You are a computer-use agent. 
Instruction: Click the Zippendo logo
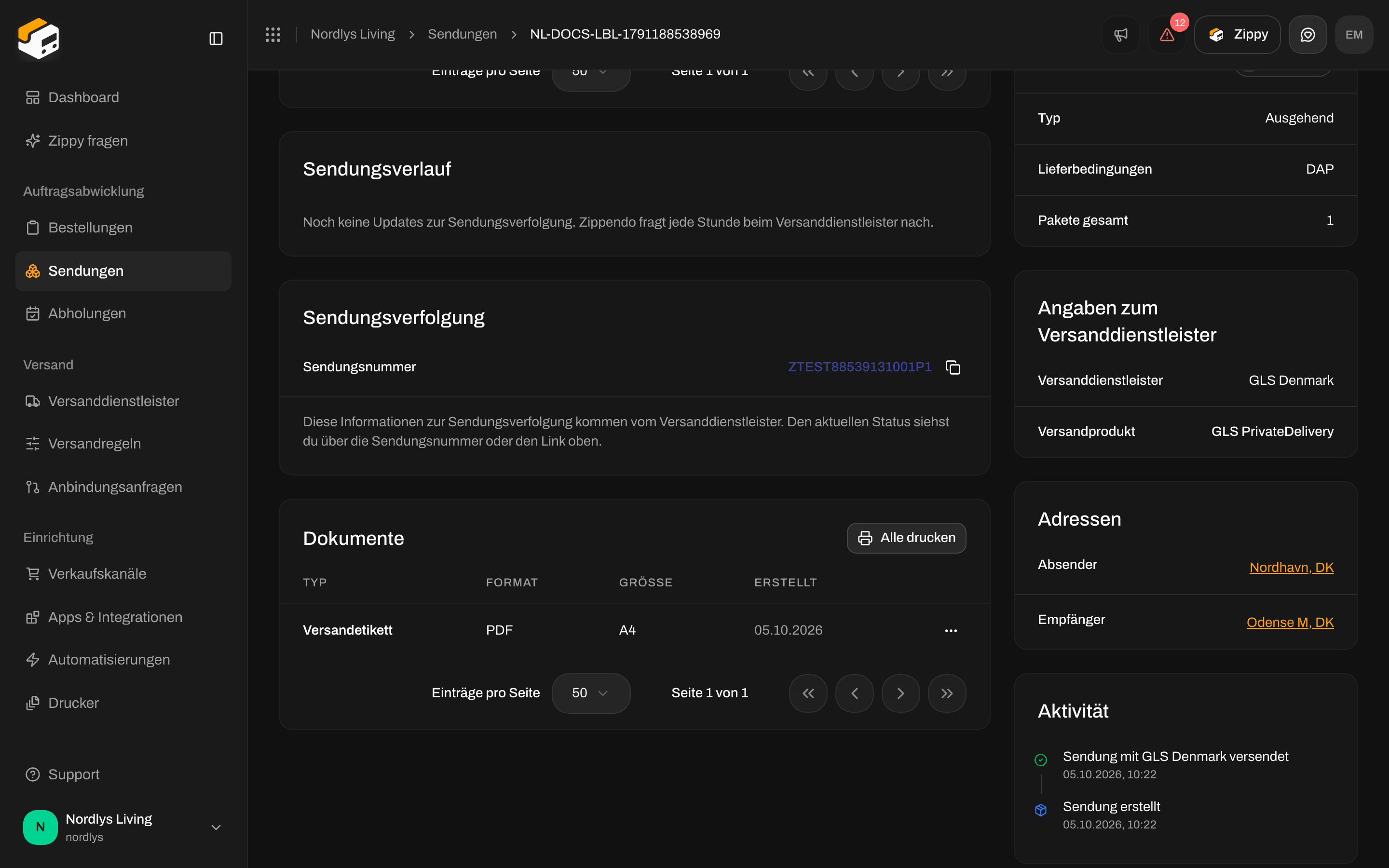pos(39,39)
